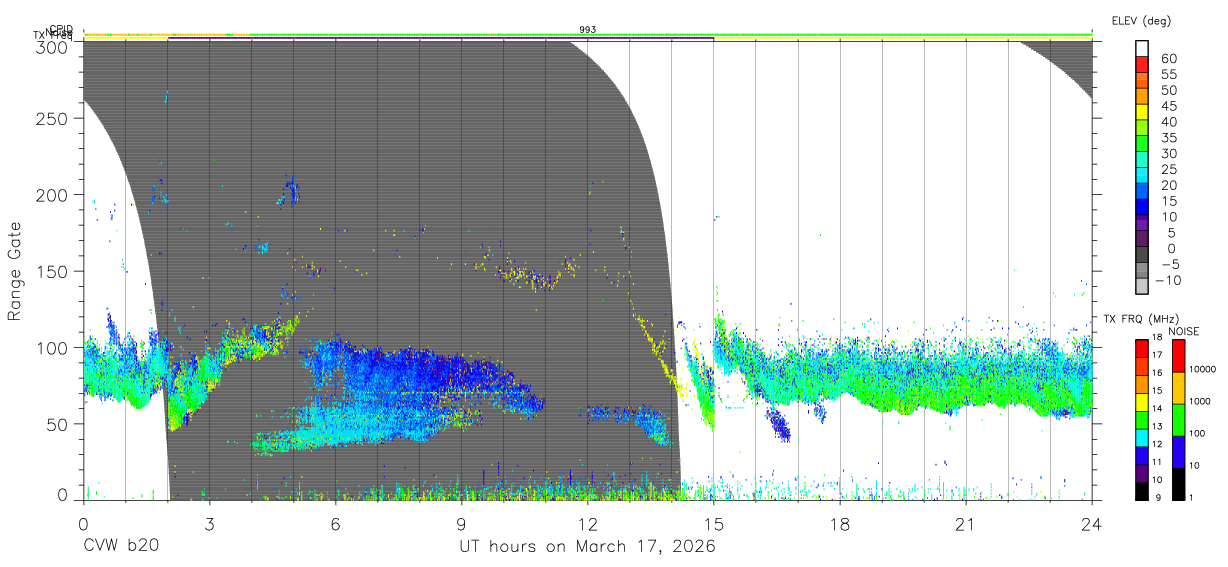Click the black bottom swatch of TX FRQ colorbar
The image size is (1228, 567).
coord(1142,492)
